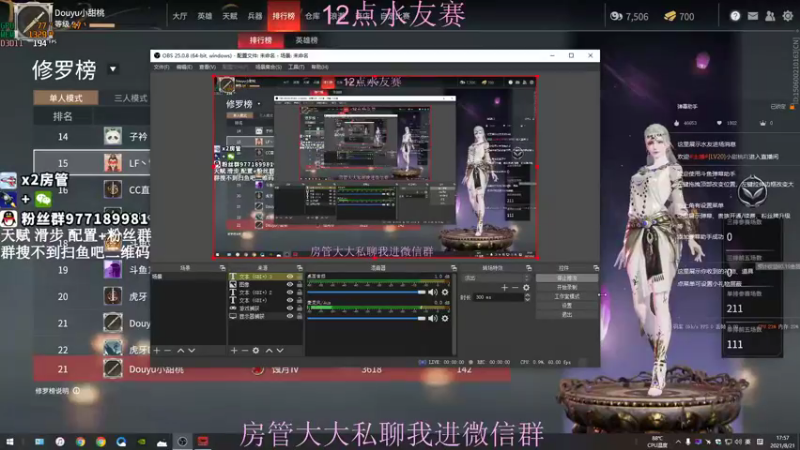Screen dimensions: 800x450
Task: Mute microphone/Aux speaker icon
Action: 433,318
